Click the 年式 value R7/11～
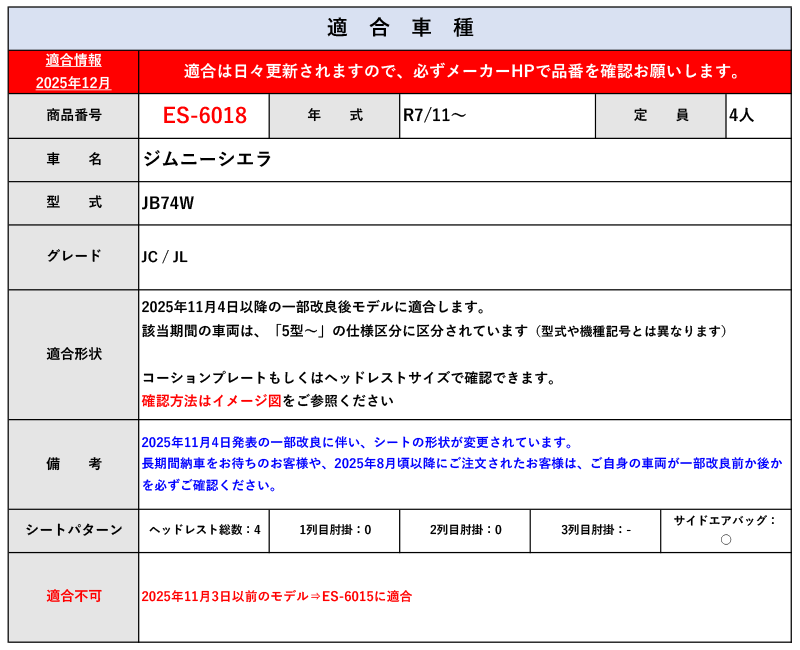This screenshot has width=800, height=650. coord(434,115)
